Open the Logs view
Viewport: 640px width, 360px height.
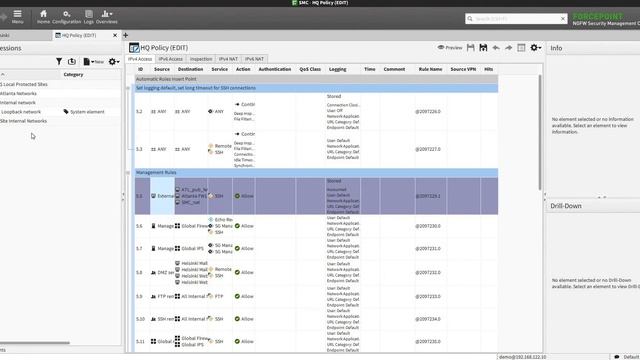click(89, 17)
